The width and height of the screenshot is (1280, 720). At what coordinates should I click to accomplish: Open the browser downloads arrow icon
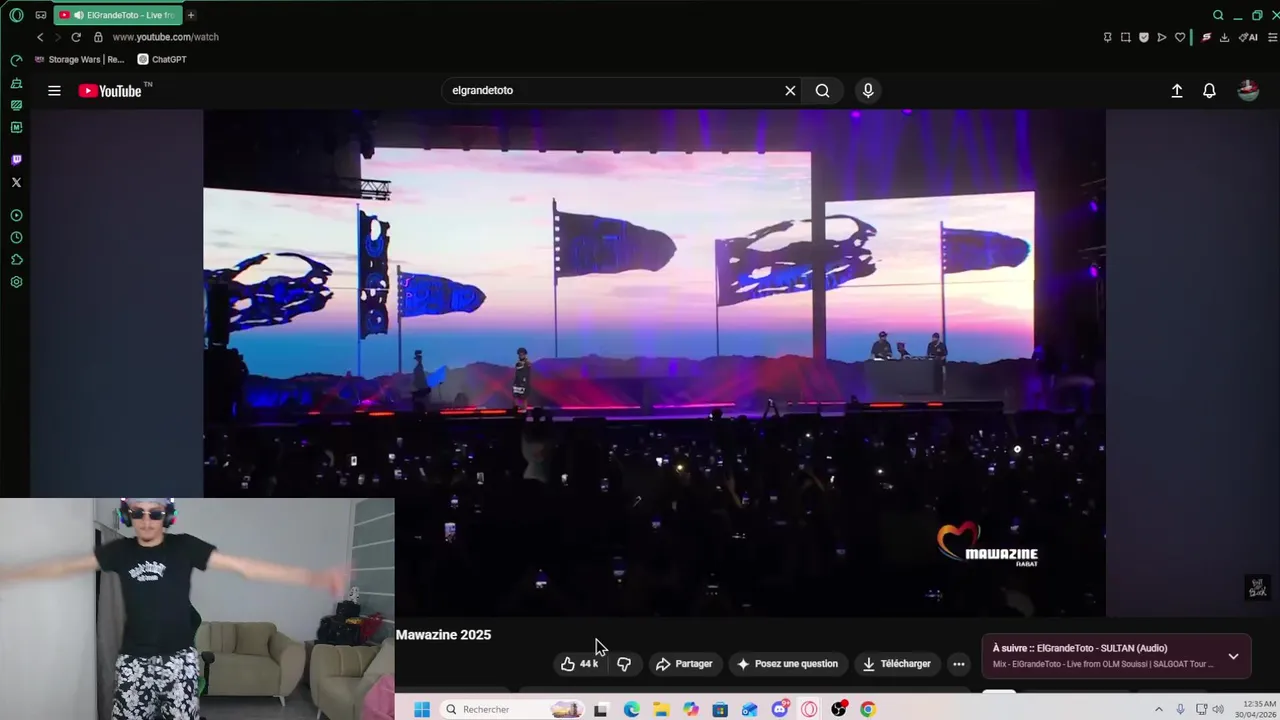click(x=1224, y=37)
